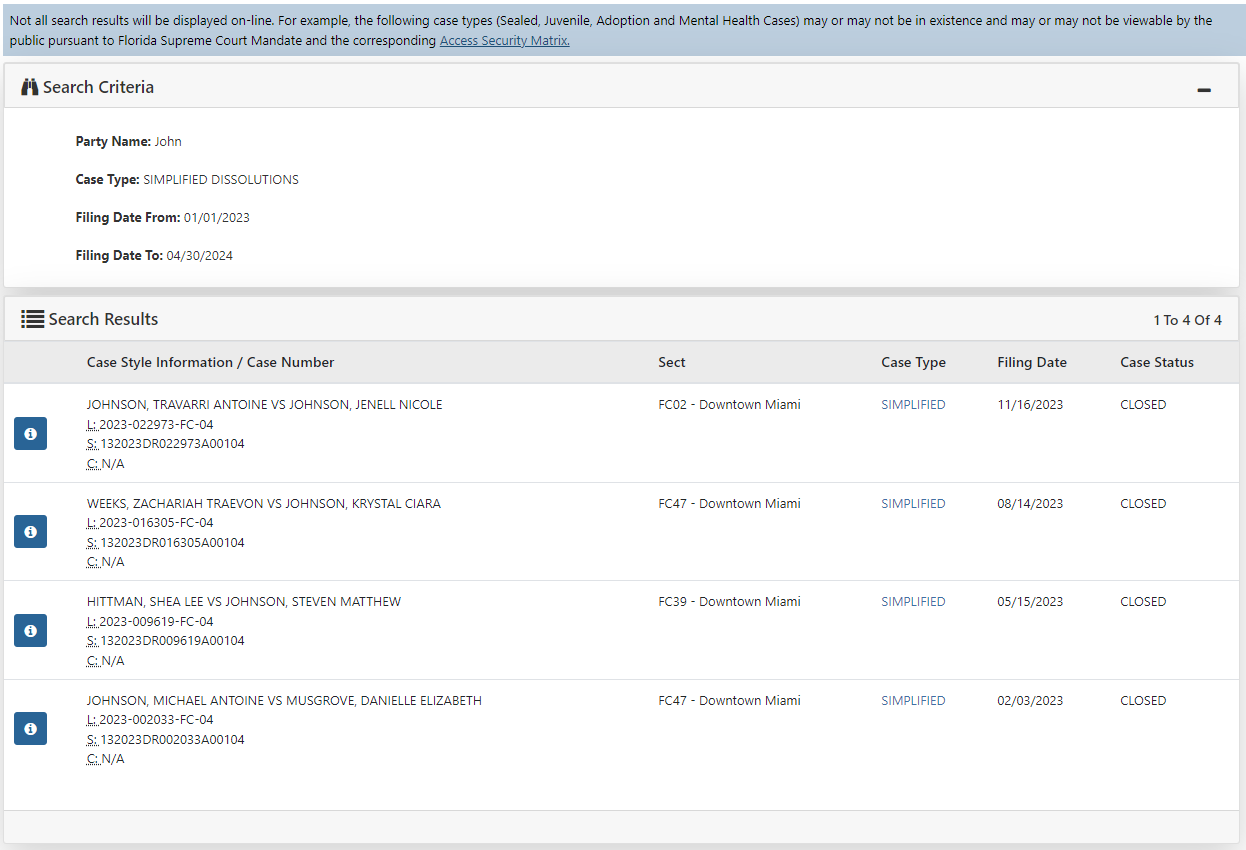Open info for Weeks, Zachariah Traevon case
The width and height of the screenshot is (1246, 850).
pyautogui.click(x=30, y=532)
